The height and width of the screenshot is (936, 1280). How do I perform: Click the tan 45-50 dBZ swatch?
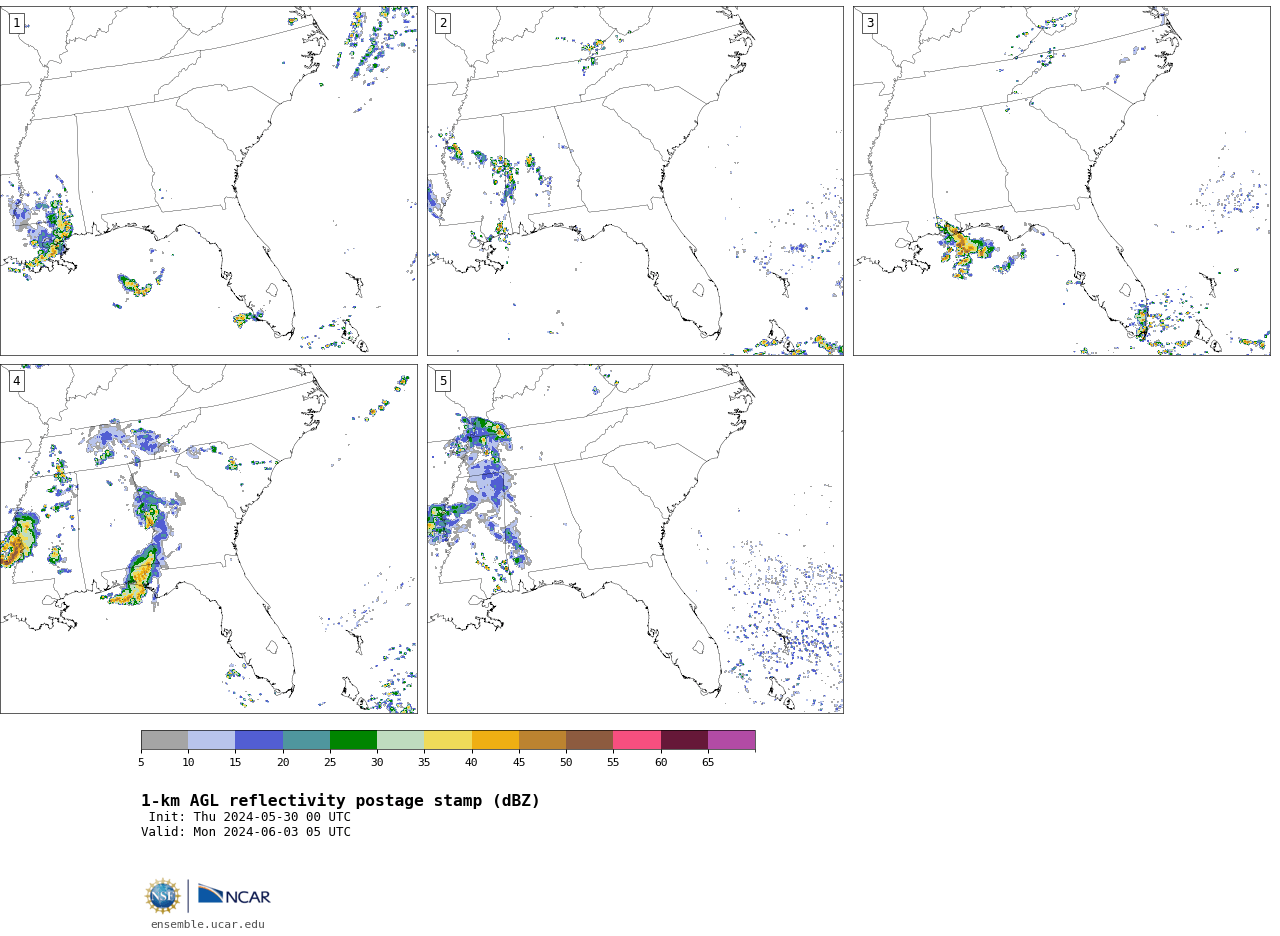542,740
